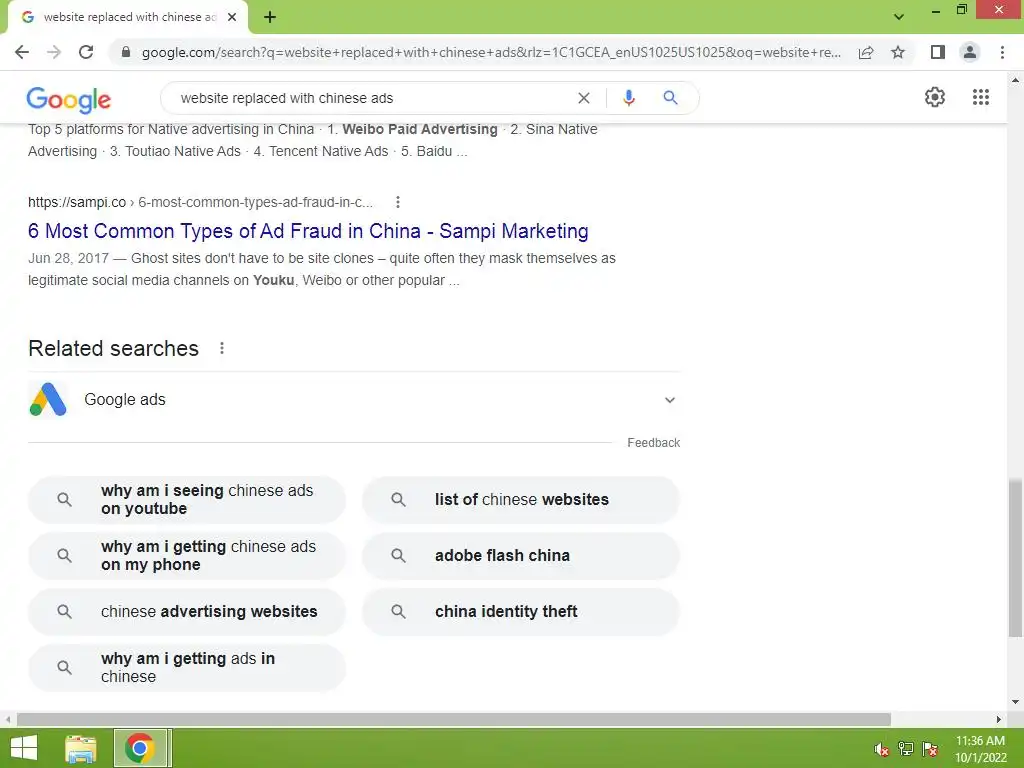Open options for sampi.co result

[398, 202]
